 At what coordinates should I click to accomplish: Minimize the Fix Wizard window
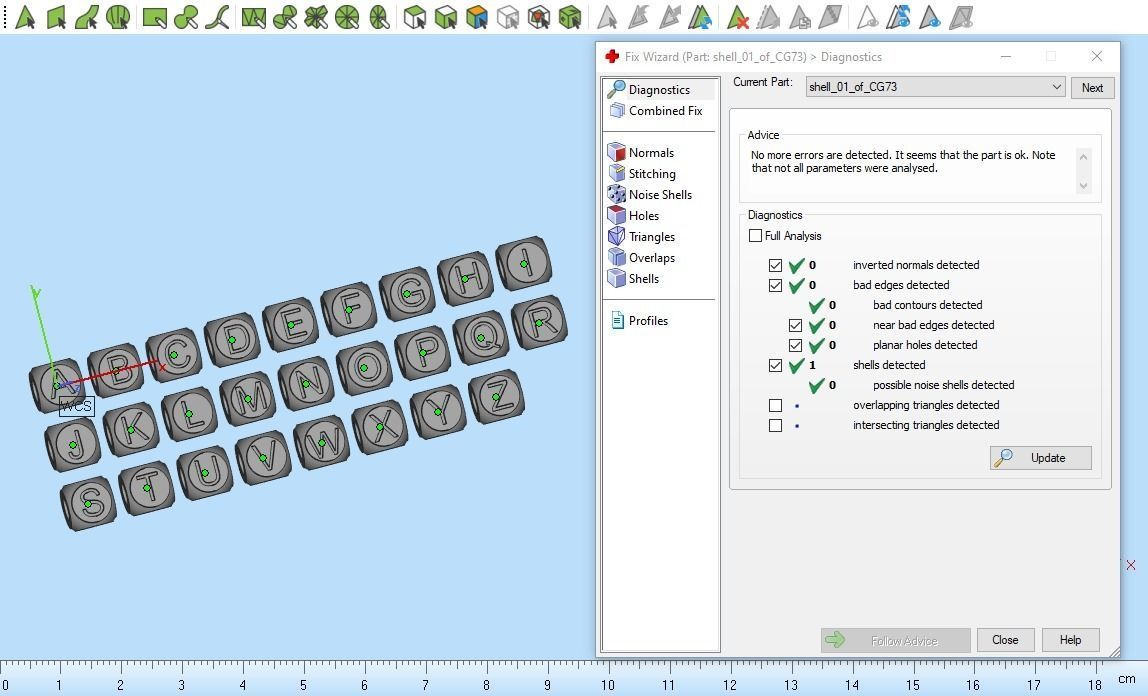[1006, 56]
